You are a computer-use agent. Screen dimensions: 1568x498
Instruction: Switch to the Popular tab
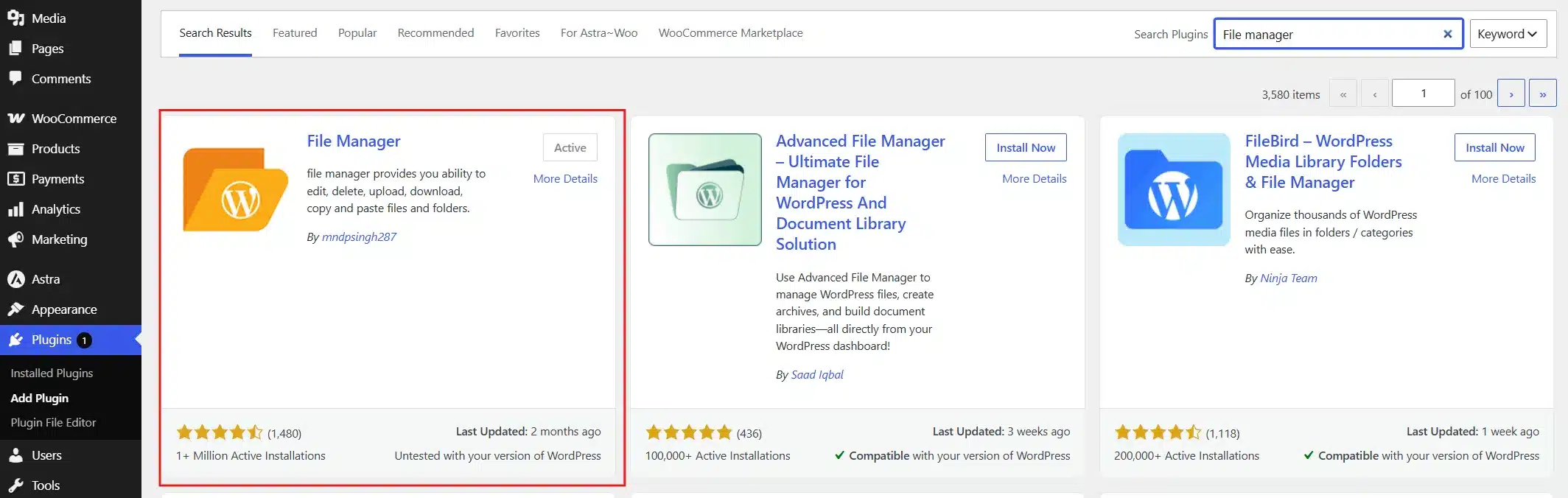coord(357,33)
